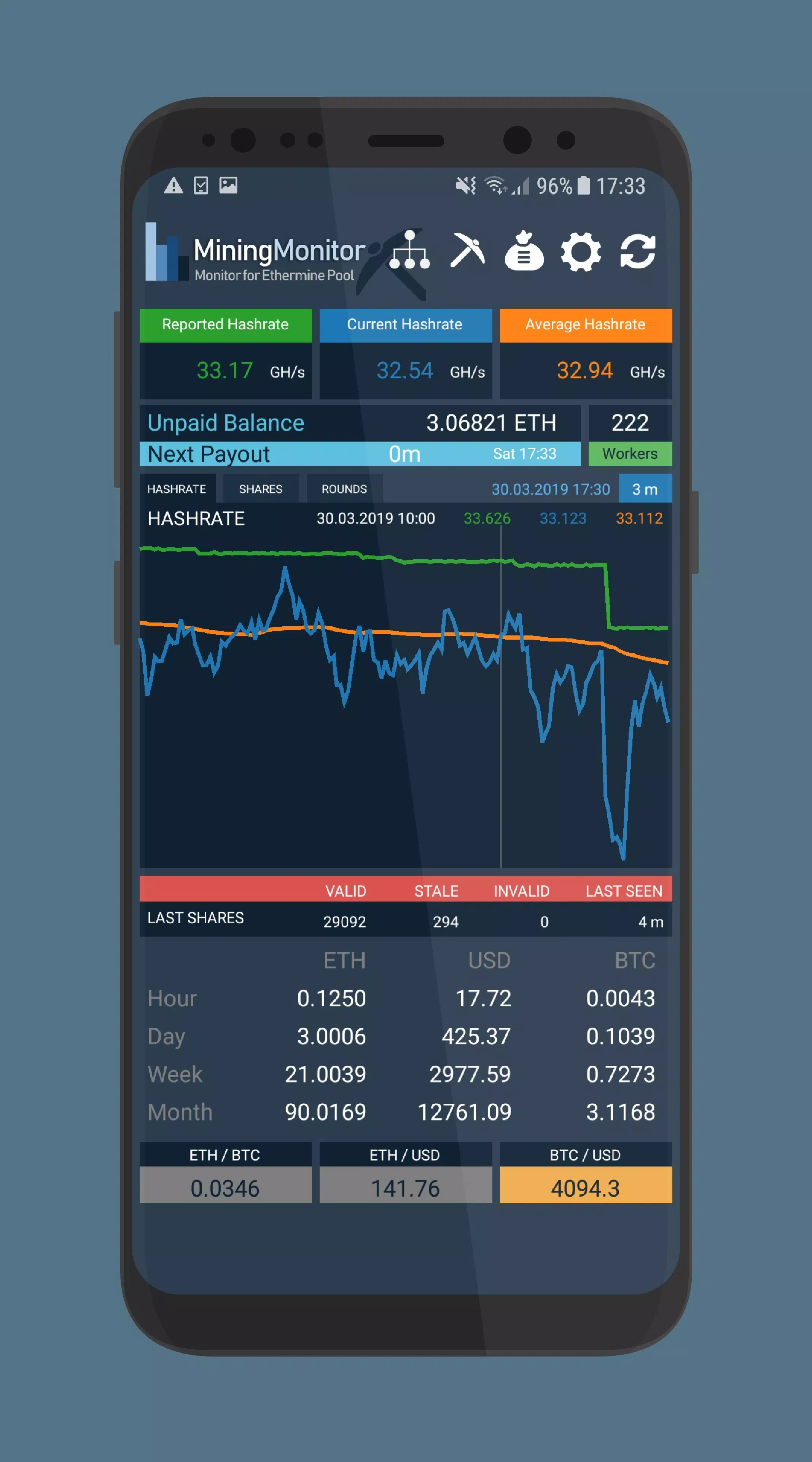Tap blue chart value 33.123
The height and width of the screenshot is (1462, 812).
pos(562,518)
